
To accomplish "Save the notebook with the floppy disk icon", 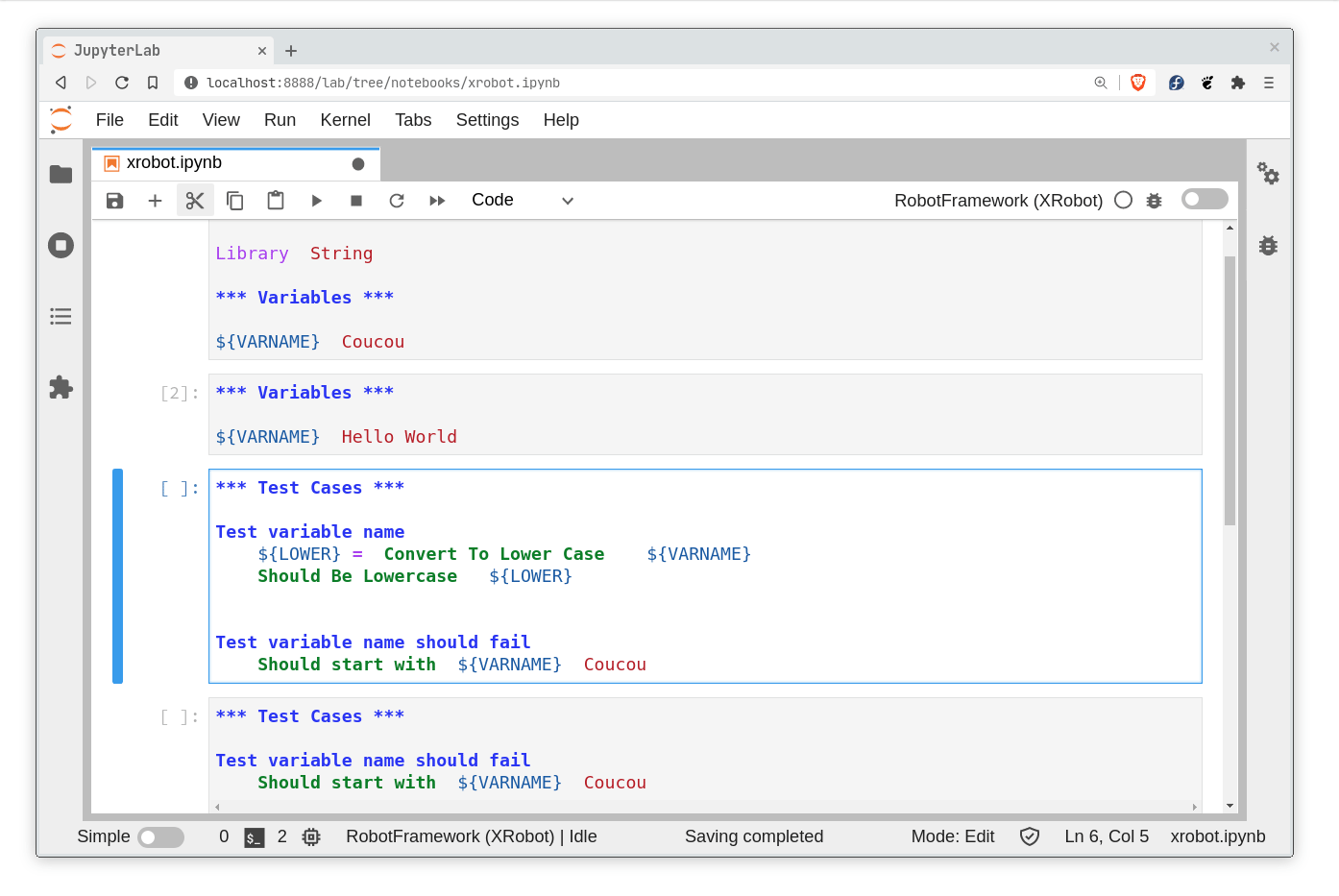I will (114, 201).
